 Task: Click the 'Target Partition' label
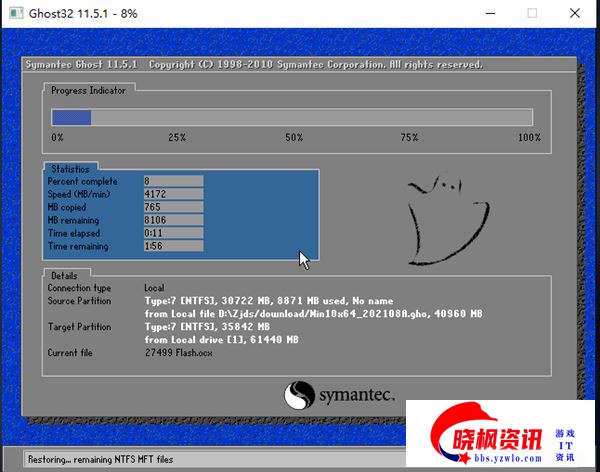coord(79,327)
